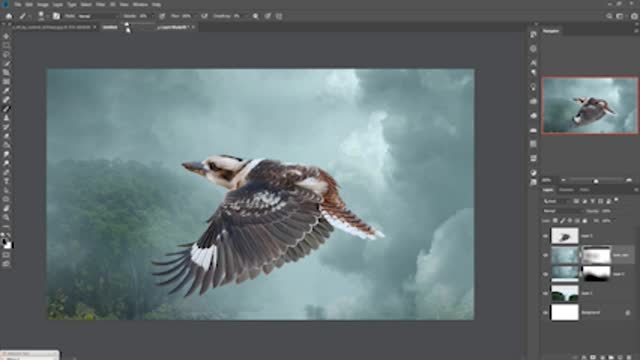
Task: Open Layers panel flyout menu
Action: click(636, 190)
